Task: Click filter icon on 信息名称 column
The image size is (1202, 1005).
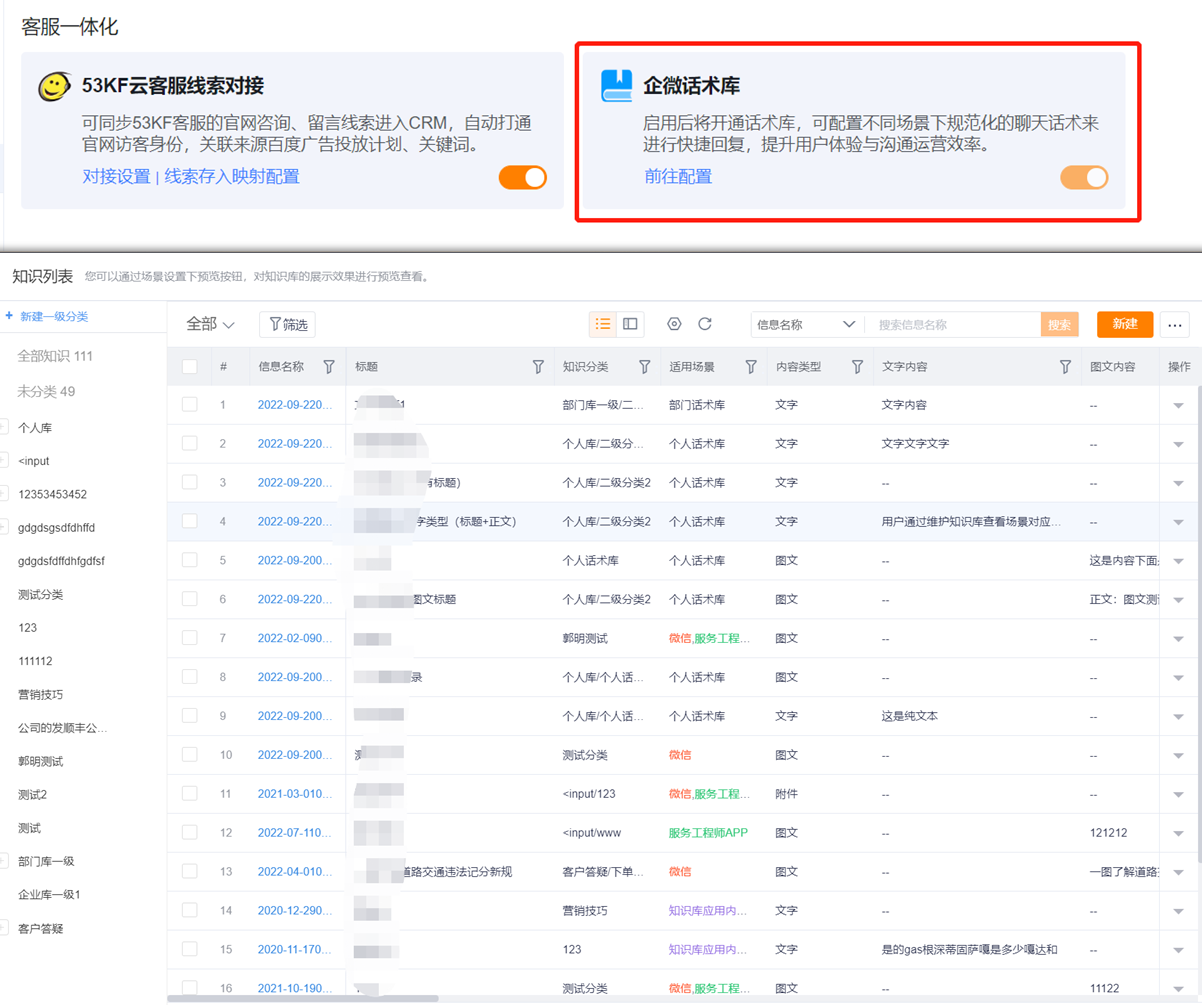Action: pyautogui.click(x=329, y=367)
